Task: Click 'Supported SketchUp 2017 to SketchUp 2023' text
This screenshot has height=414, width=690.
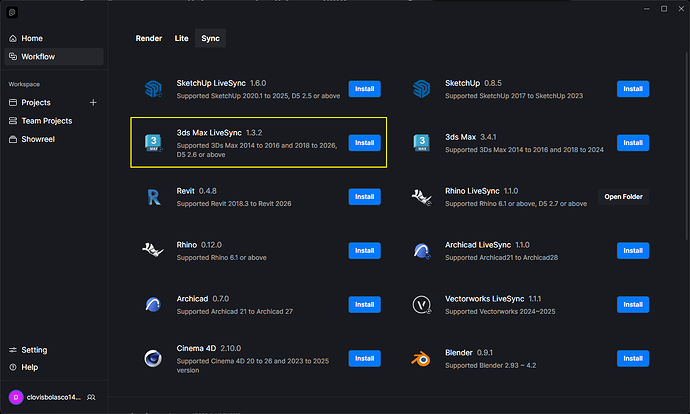Action: 514,96
